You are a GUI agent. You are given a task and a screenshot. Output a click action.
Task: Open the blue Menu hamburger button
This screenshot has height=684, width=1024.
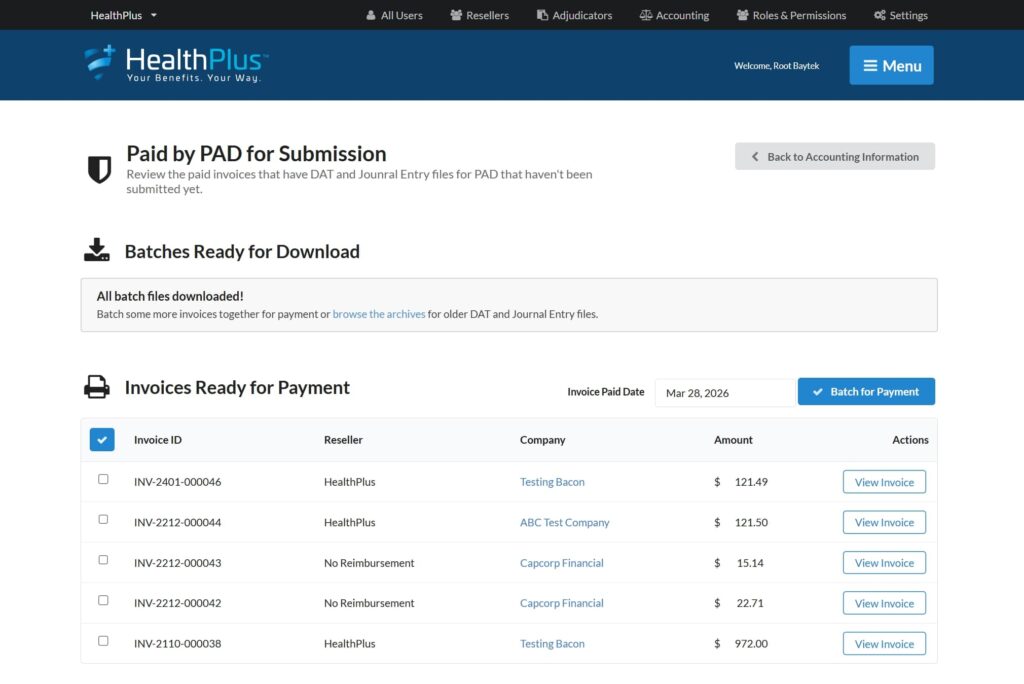(x=891, y=65)
